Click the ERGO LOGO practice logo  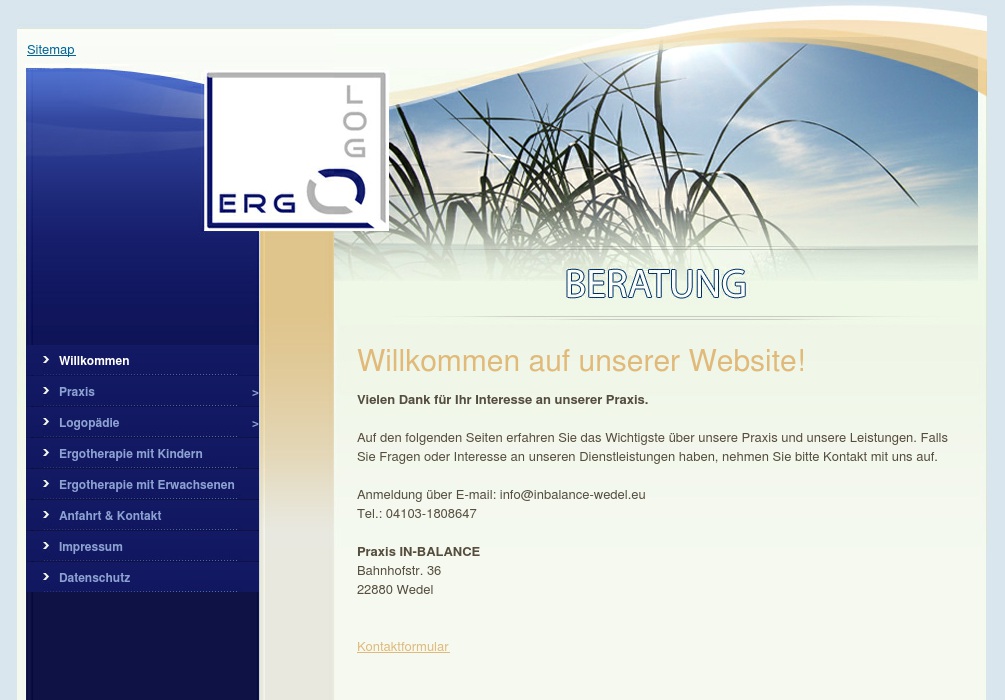(x=296, y=151)
